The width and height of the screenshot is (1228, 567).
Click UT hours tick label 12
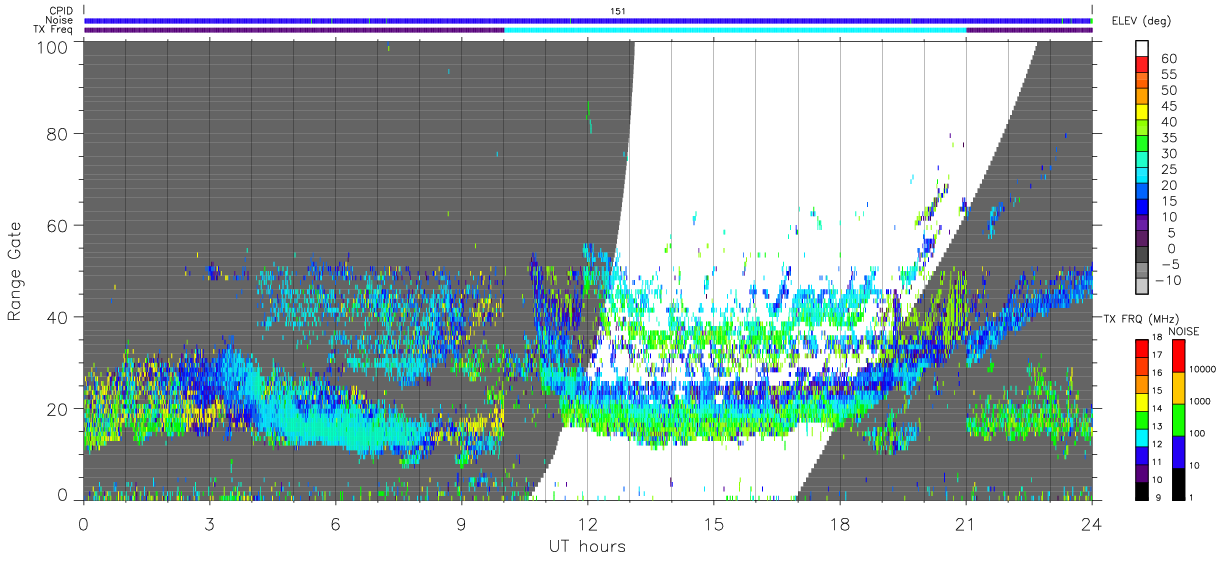point(588,523)
